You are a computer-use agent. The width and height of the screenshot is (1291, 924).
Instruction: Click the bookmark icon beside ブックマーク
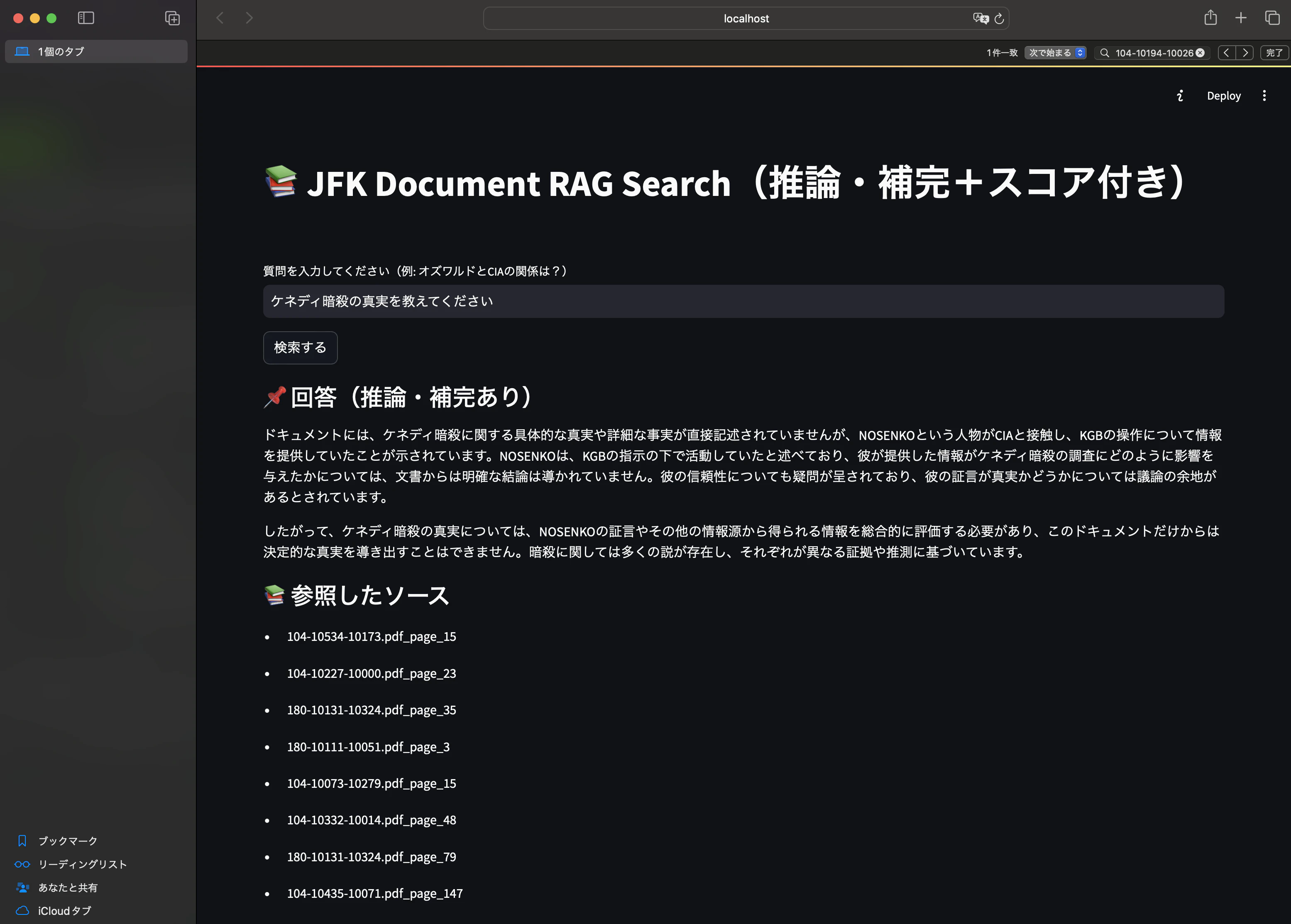pyautogui.click(x=22, y=841)
